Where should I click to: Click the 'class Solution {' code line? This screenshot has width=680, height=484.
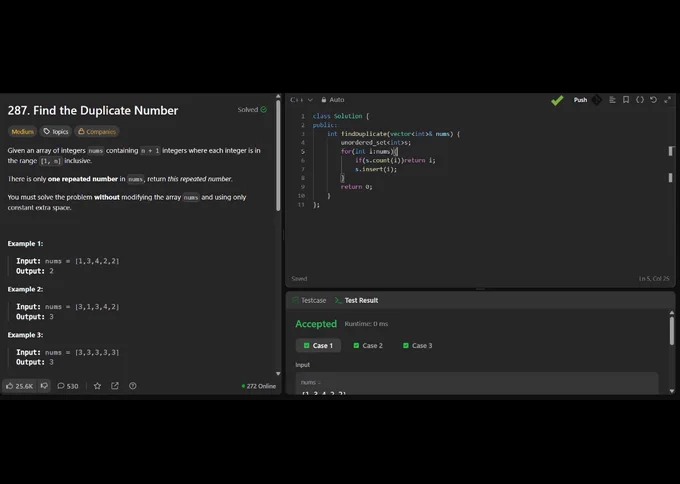click(341, 116)
